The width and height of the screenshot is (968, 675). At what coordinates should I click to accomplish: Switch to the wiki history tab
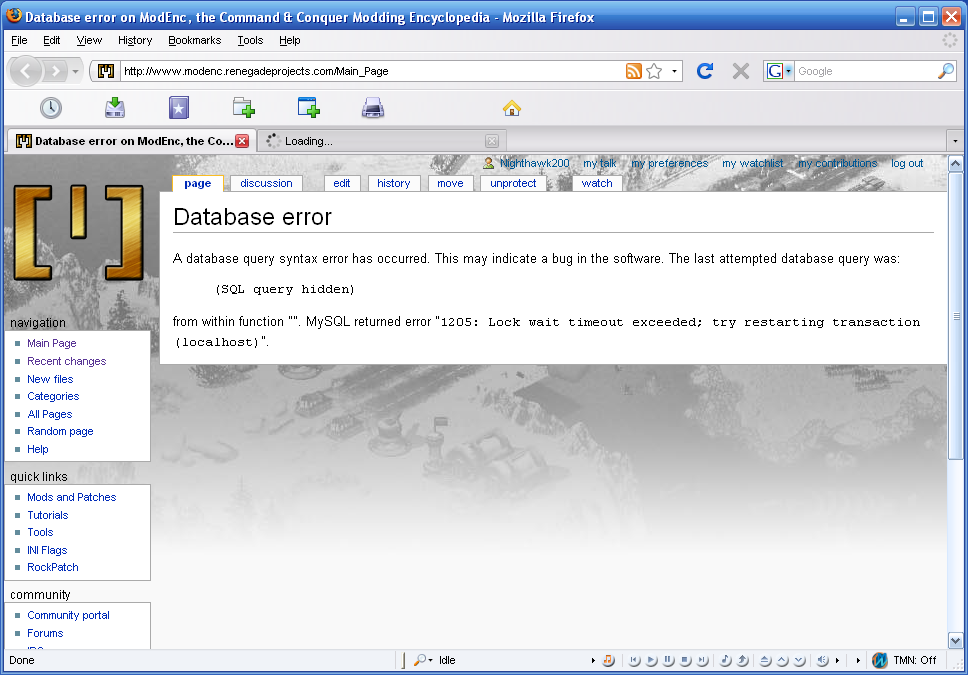(394, 183)
